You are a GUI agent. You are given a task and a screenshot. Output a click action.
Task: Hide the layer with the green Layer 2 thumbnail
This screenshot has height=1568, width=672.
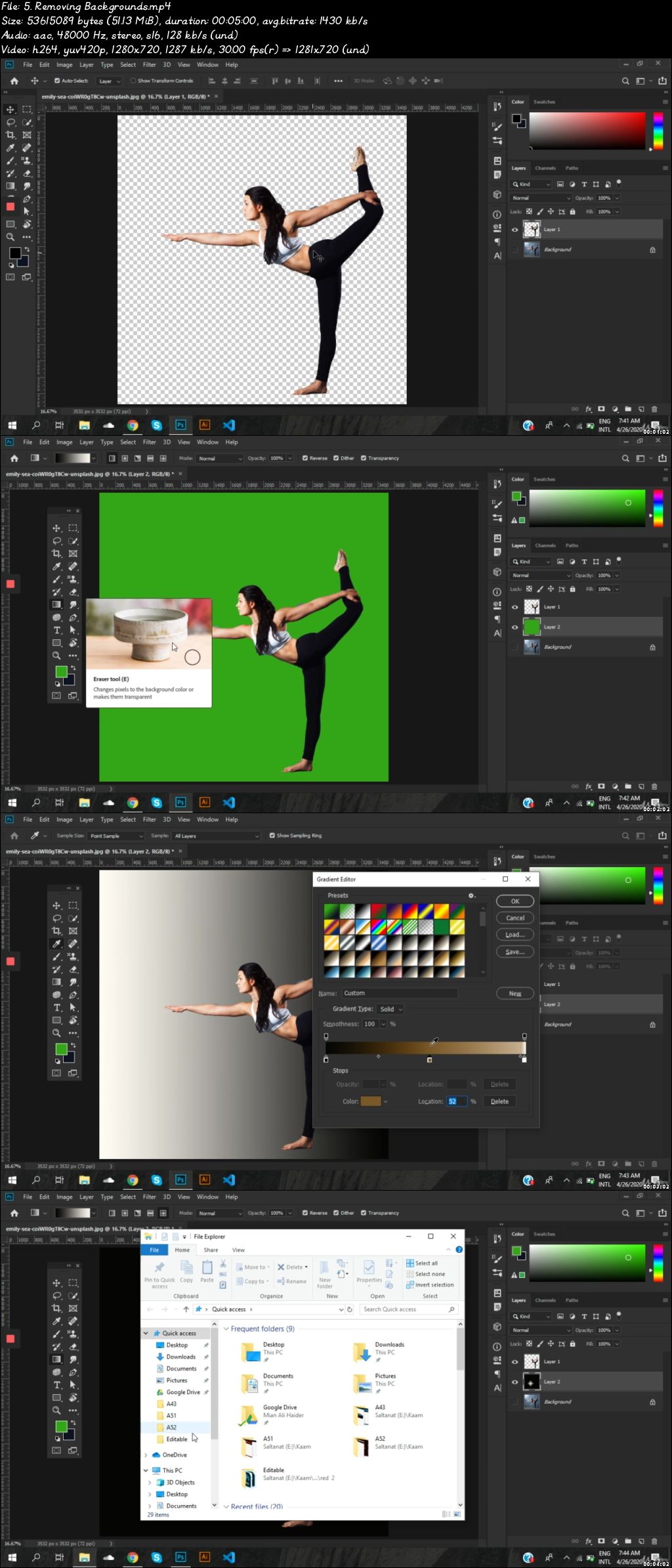515,627
